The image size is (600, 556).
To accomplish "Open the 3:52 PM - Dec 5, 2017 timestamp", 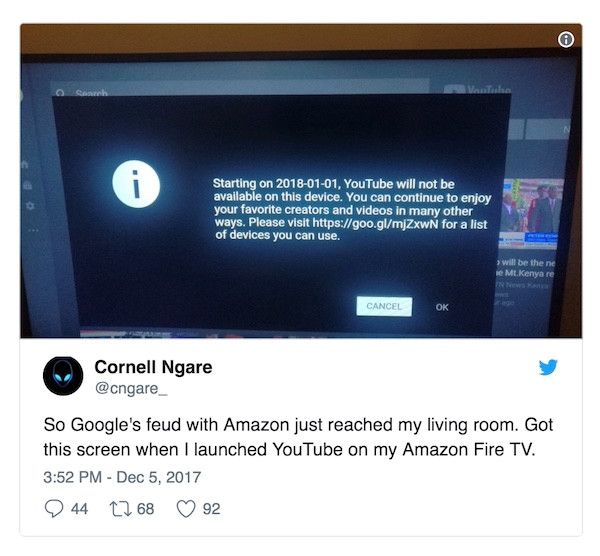I will [x=122, y=477].
